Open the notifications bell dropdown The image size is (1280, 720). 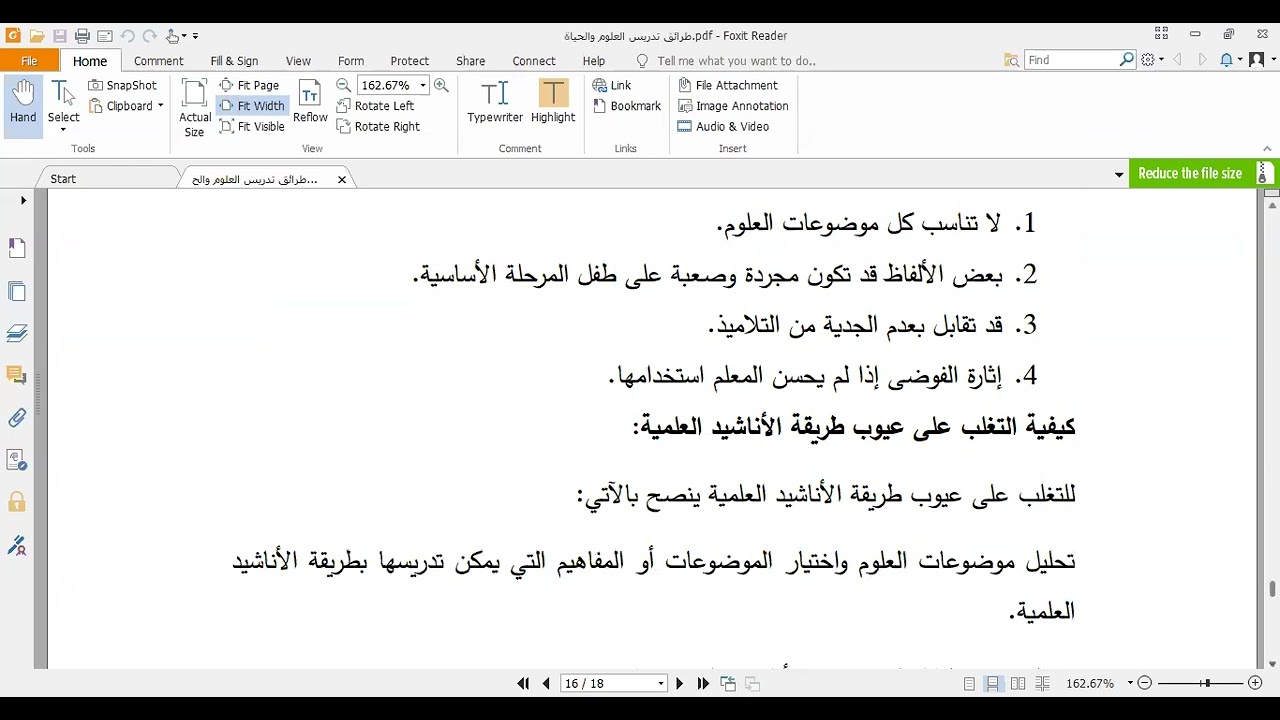click(1232, 60)
